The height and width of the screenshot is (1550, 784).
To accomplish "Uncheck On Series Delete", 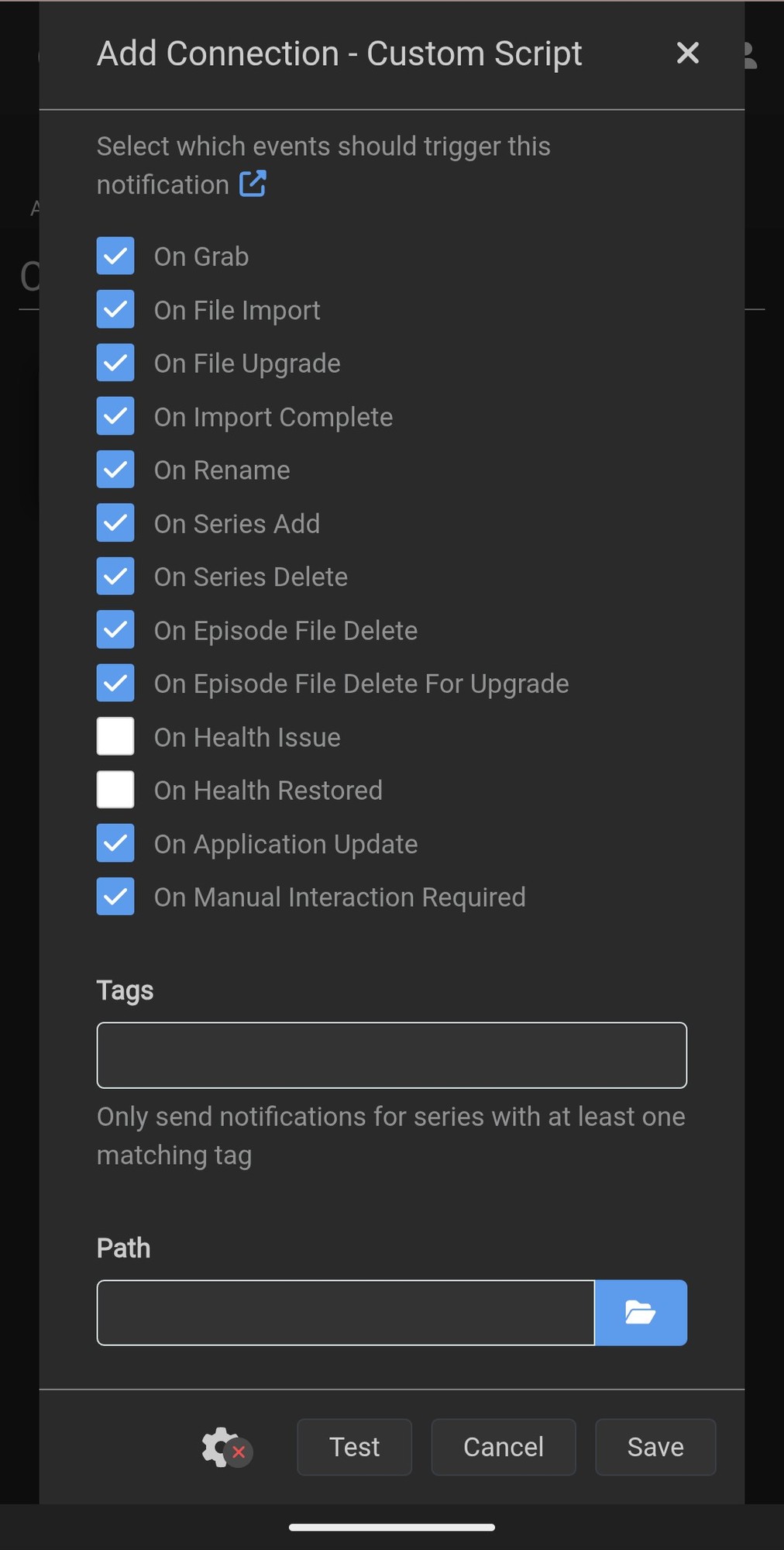I will pyautogui.click(x=115, y=577).
